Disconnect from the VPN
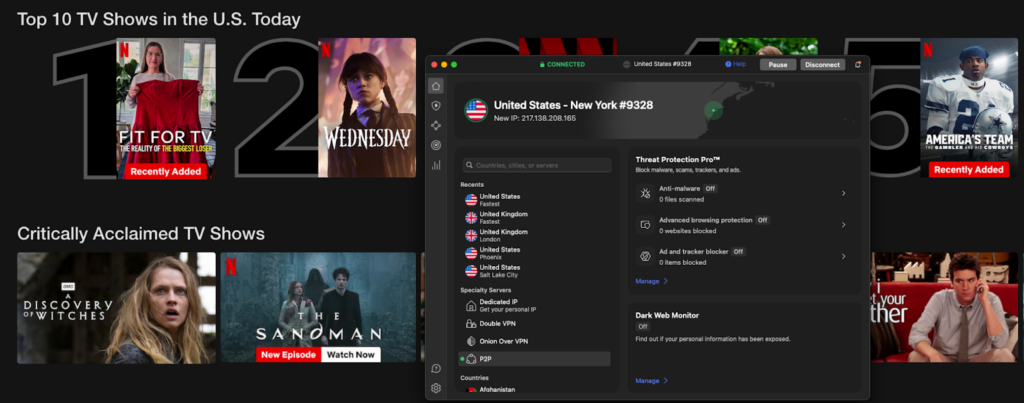The width and height of the screenshot is (1024, 403). pyautogui.click(x=822, y=65)
